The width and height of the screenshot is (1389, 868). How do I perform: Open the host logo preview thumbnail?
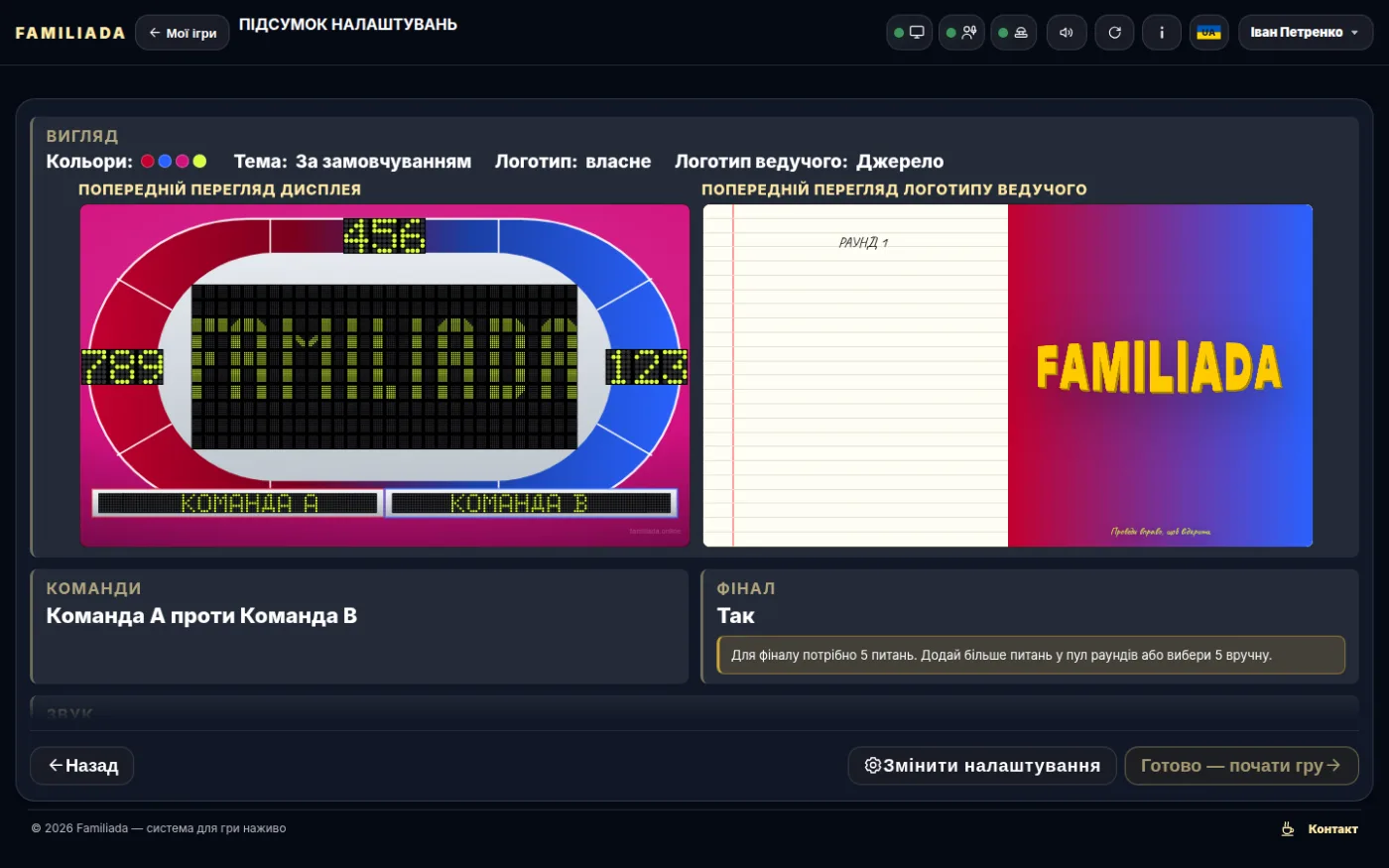tap(1008, 376)
